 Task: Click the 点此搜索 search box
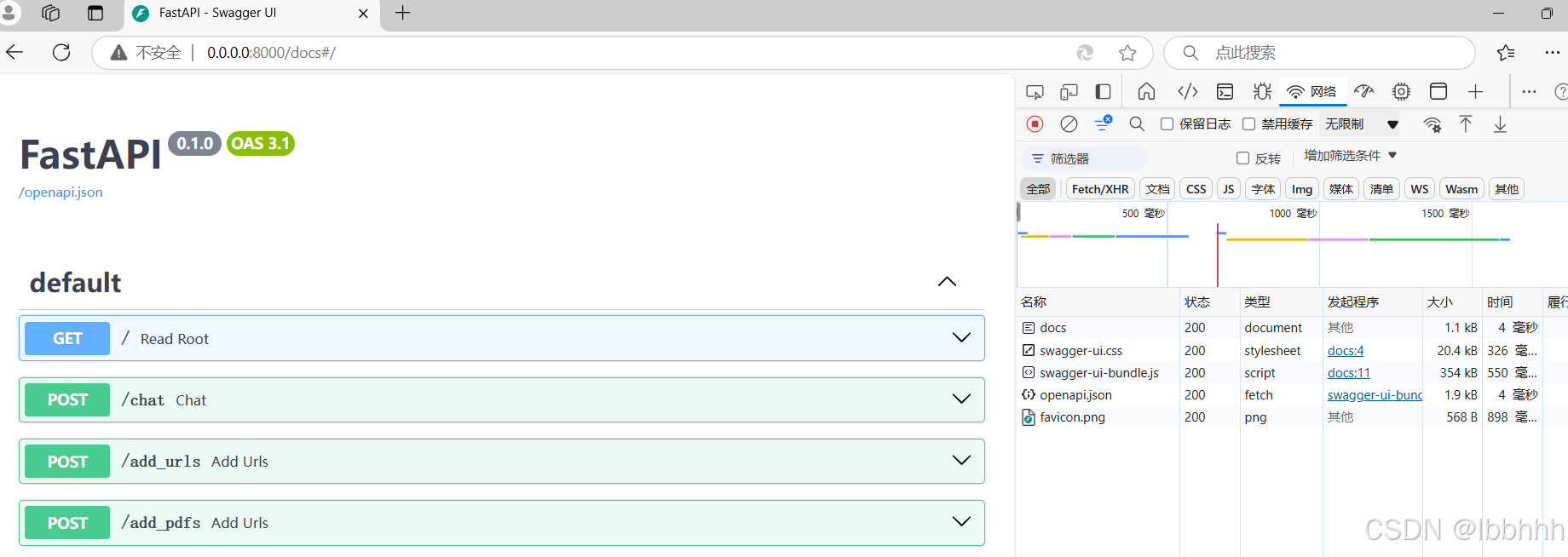pyautogui.click(x=1319, y=53)
